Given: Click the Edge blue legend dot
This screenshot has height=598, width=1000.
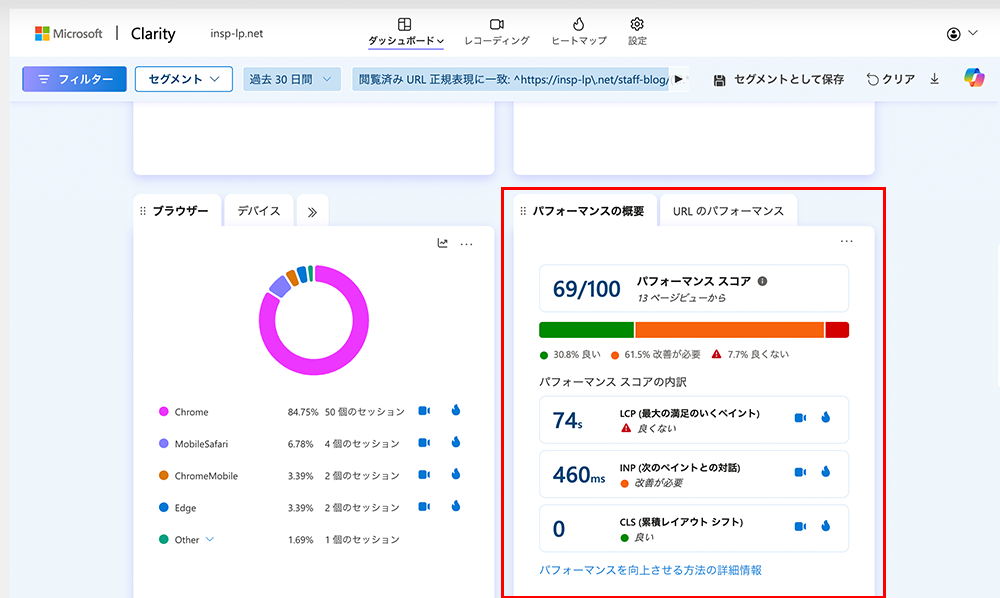Looking at the screenshot, I should click(x=163, y=507).
